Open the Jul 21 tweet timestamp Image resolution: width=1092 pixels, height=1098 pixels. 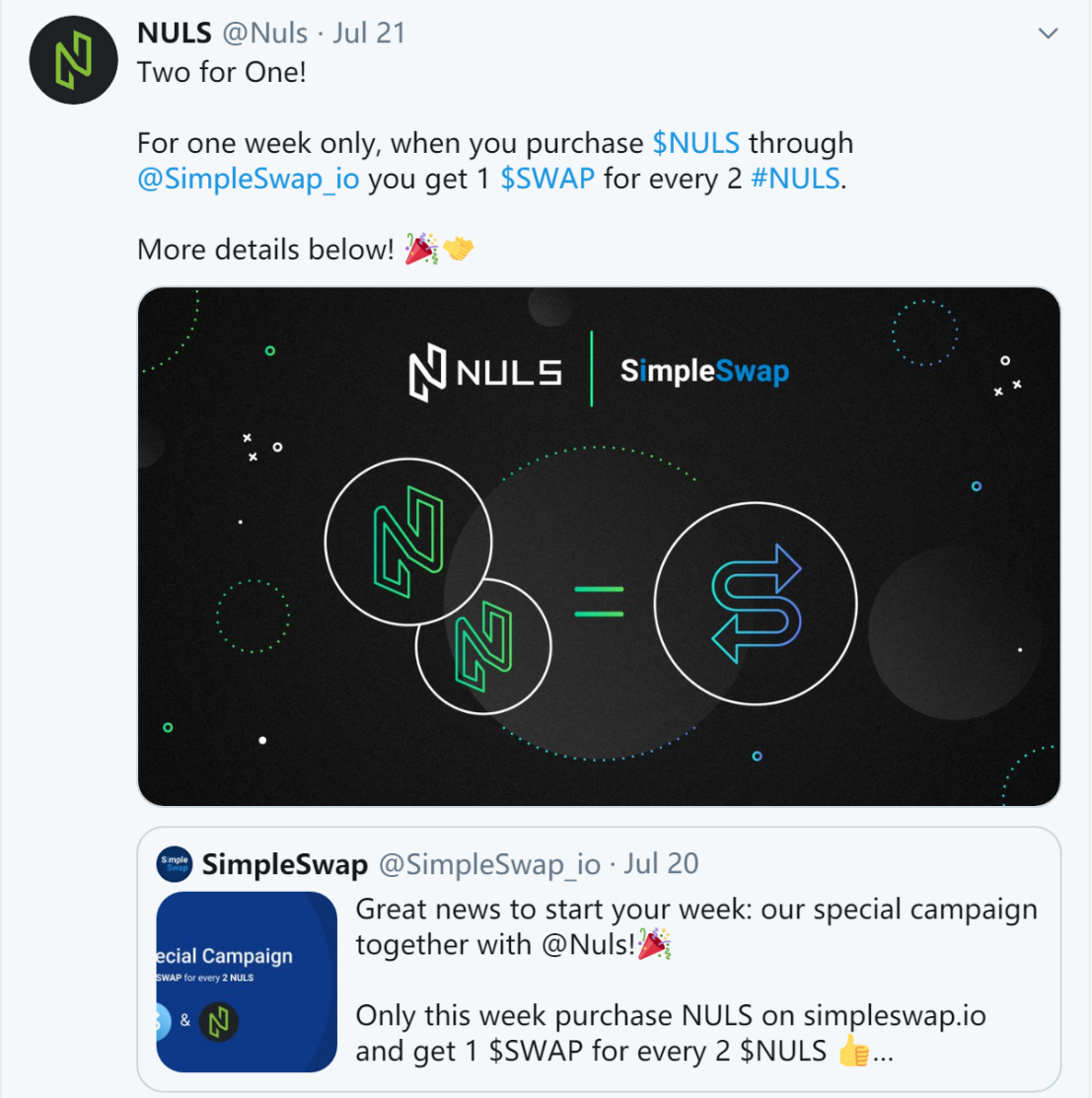coord(369,33)
